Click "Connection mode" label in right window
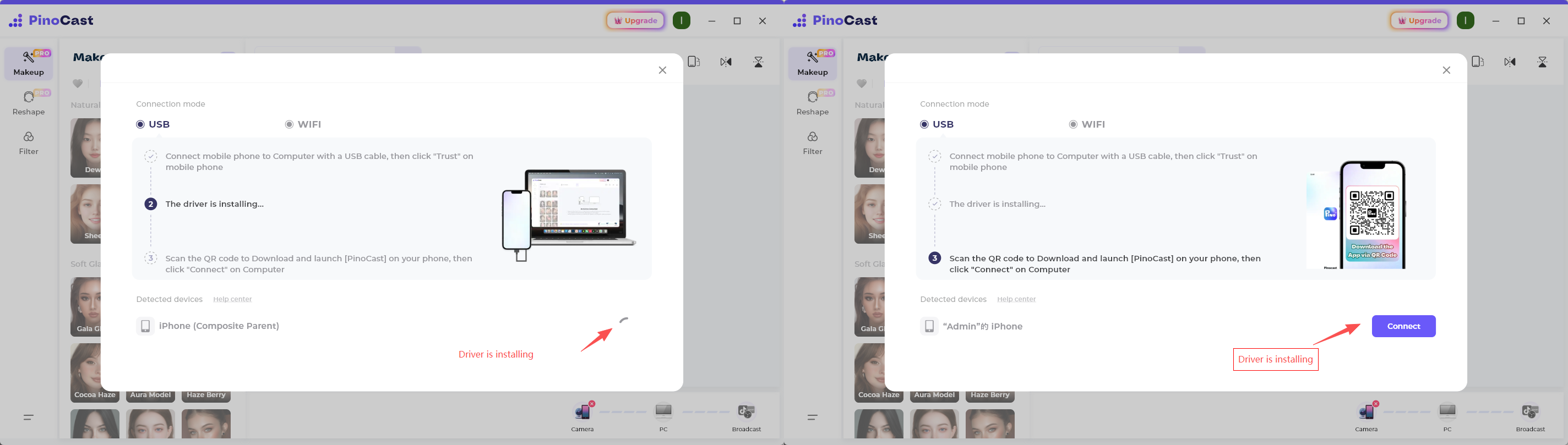 click(955, 104)
